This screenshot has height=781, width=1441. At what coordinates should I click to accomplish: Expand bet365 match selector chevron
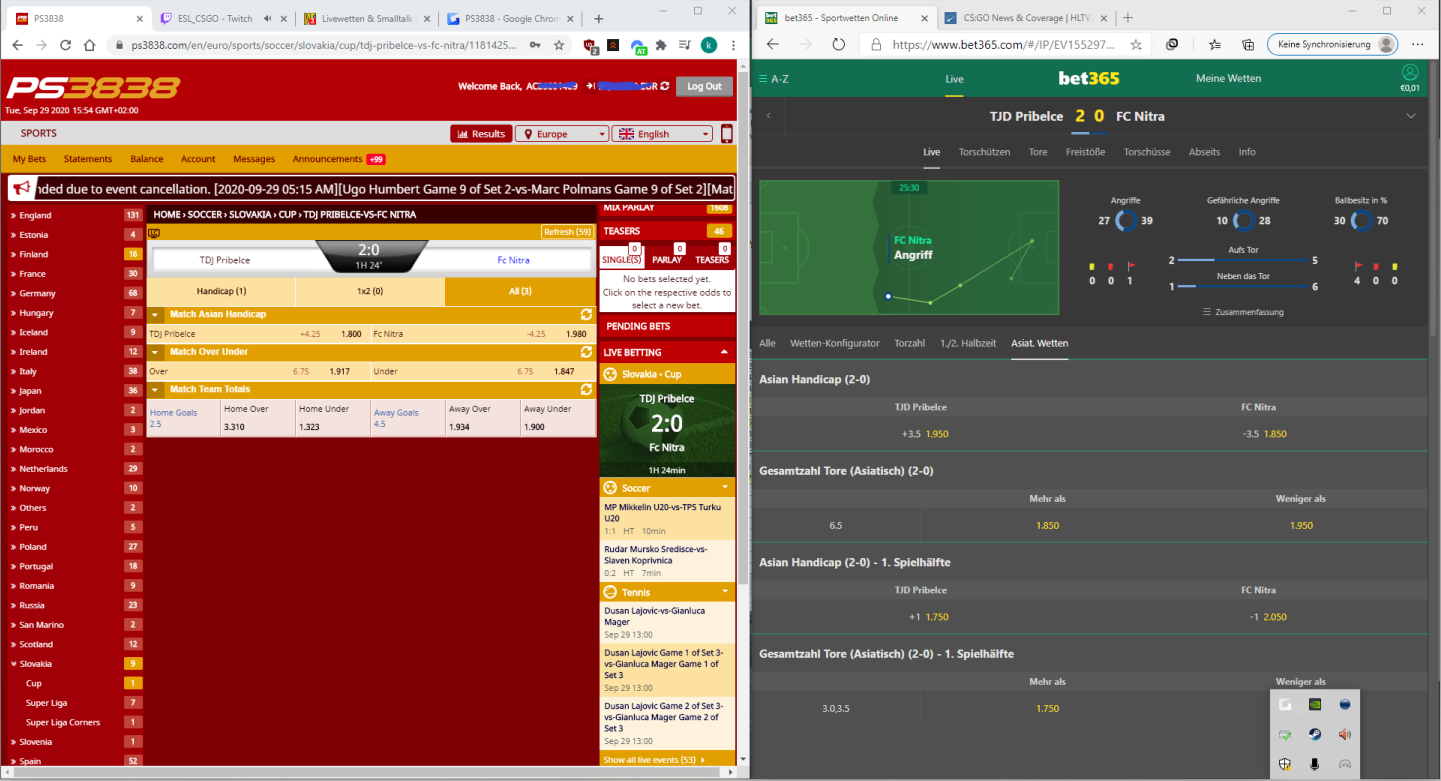[1411, 116]
